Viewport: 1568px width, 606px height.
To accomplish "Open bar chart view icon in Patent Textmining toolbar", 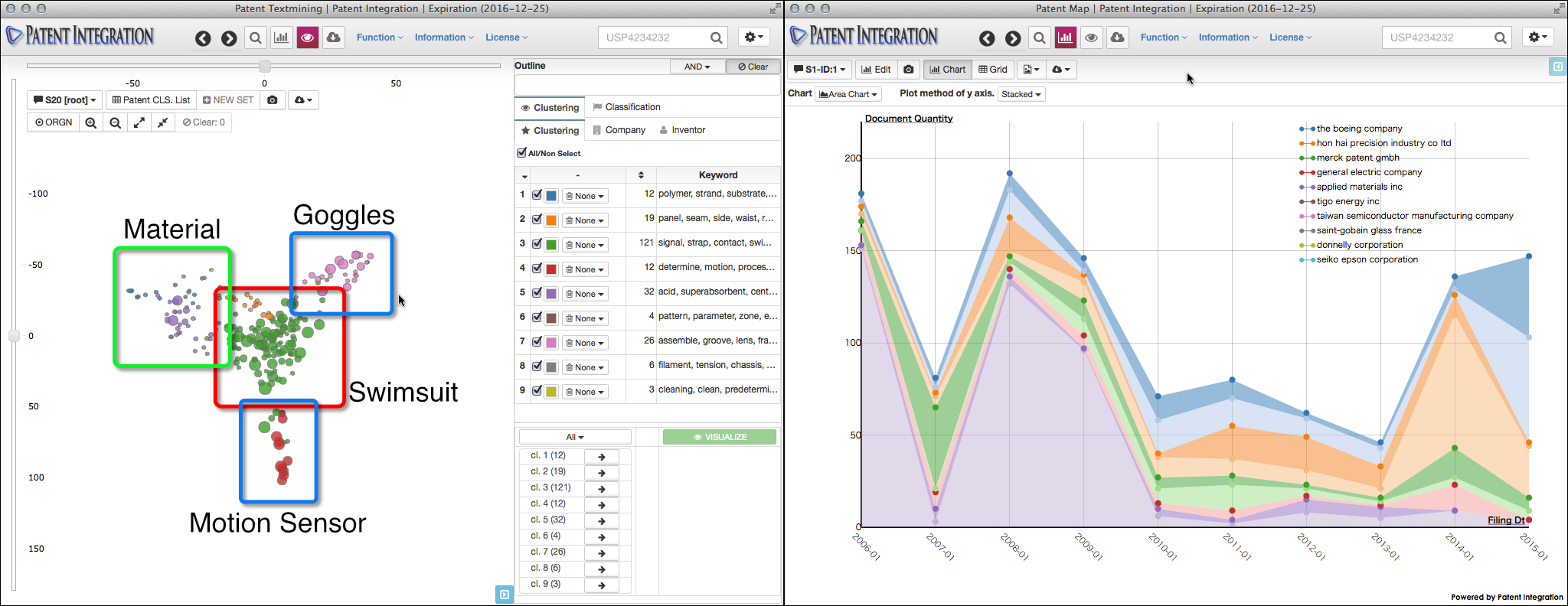I will [x=282, y=37].
